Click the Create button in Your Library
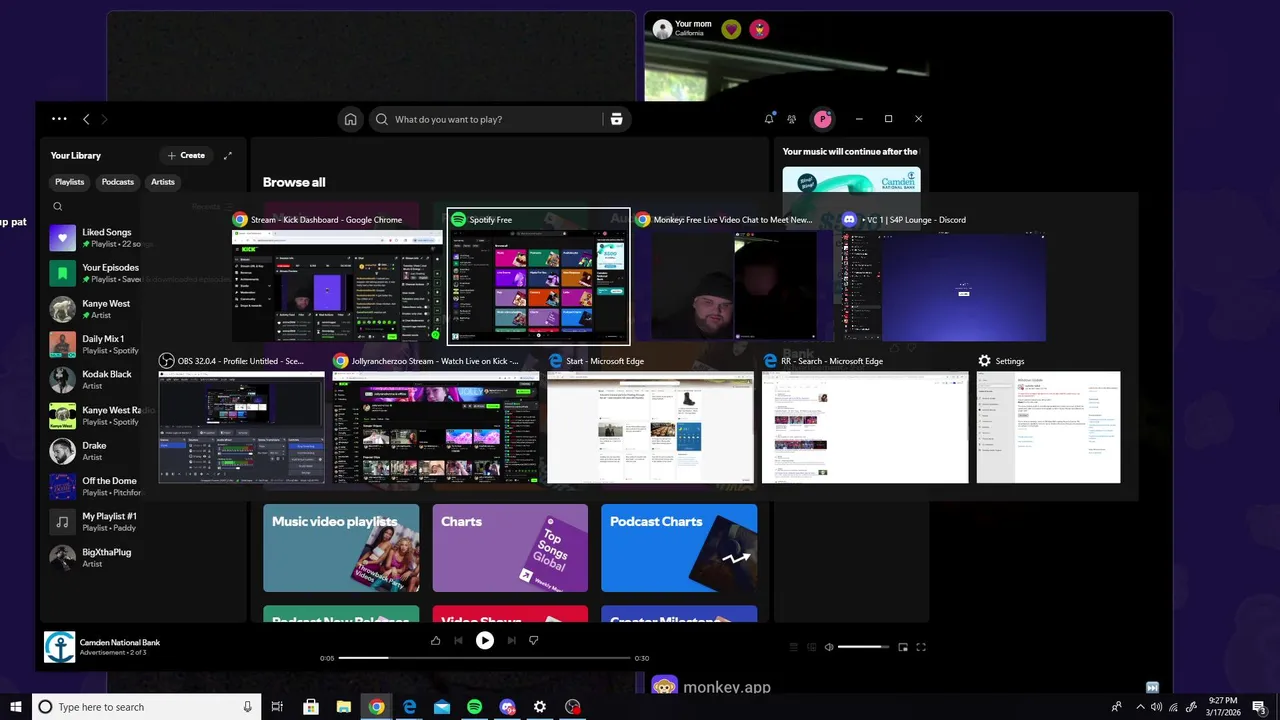Screen dimensions: 1280x720 pos(186,155)
